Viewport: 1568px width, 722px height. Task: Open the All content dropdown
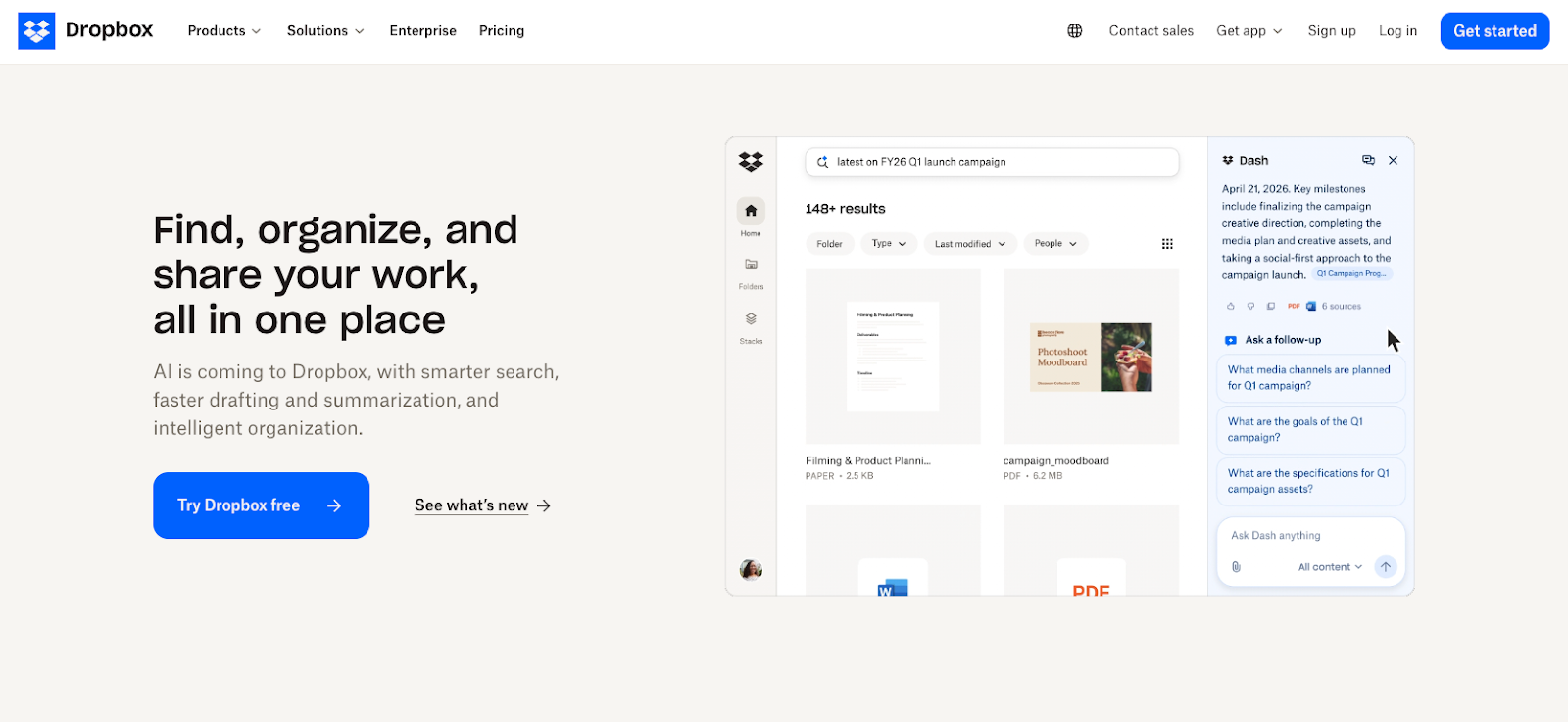(1330, 567)
